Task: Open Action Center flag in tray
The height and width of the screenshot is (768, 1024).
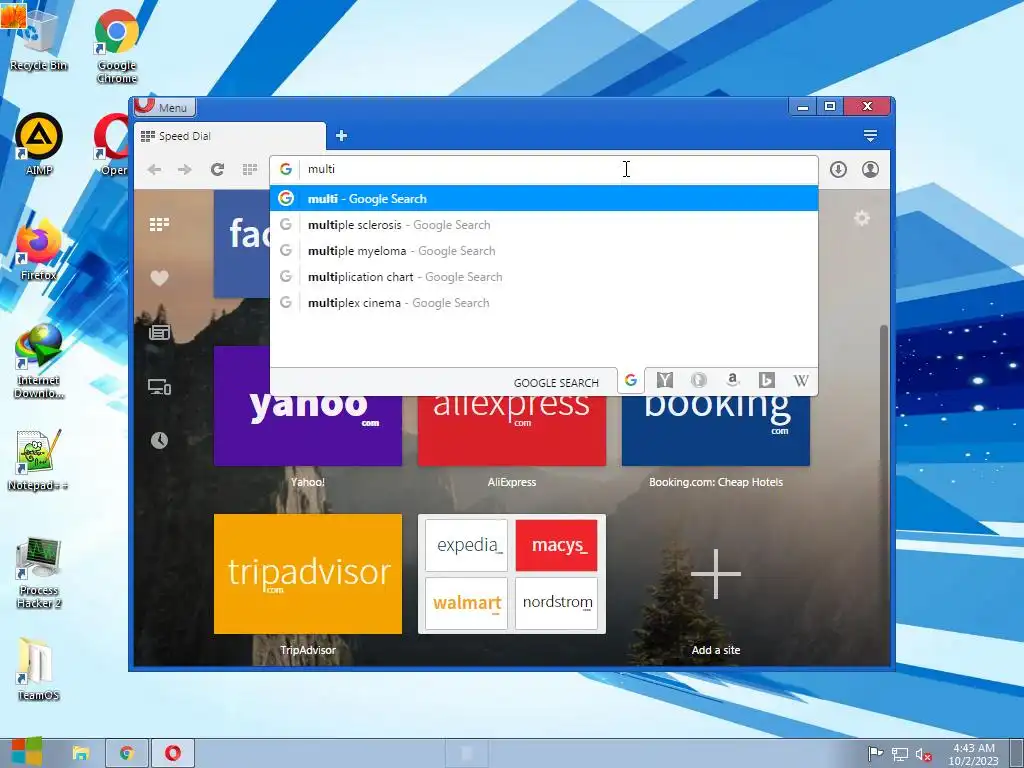Action: click(875, 754)
